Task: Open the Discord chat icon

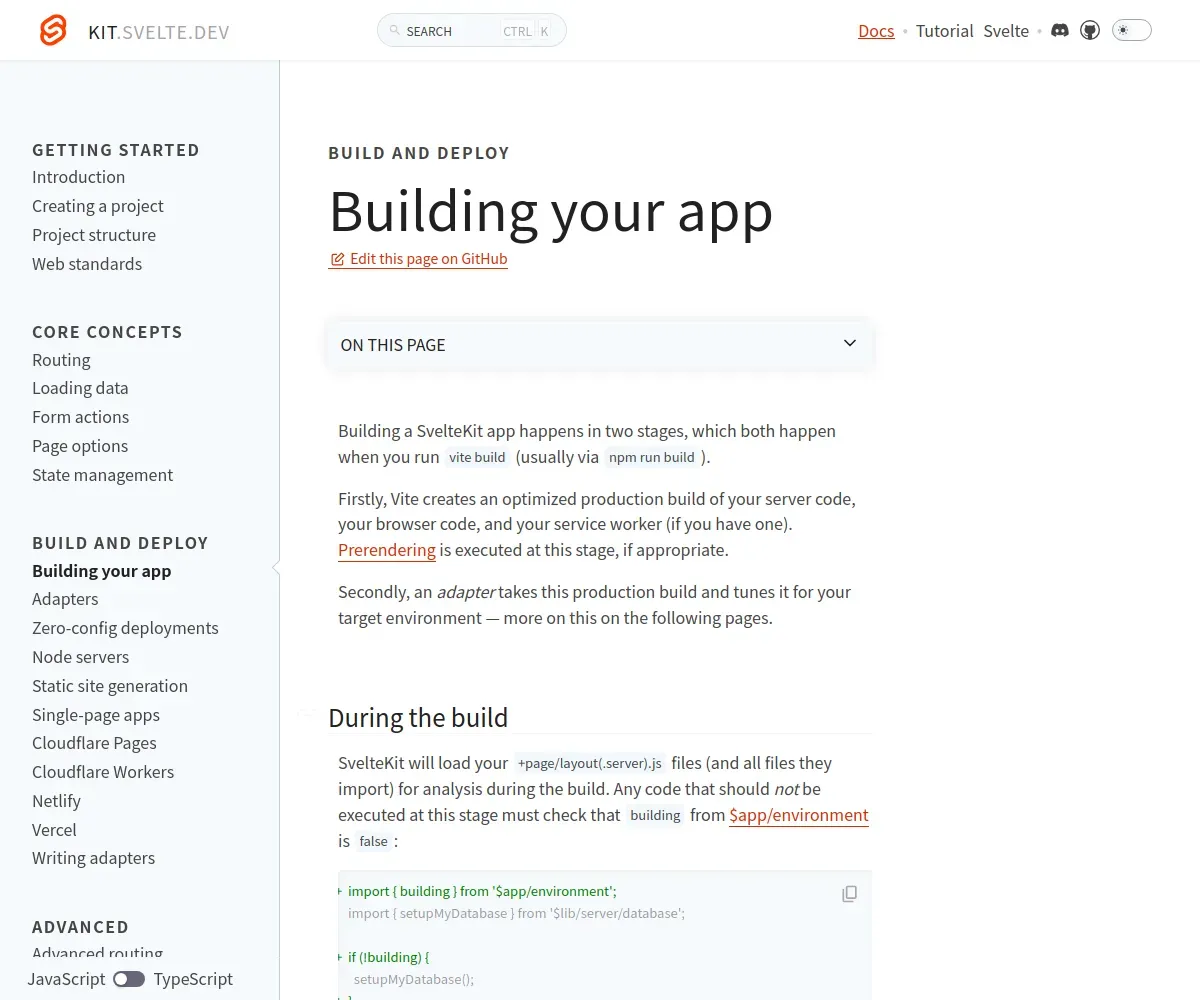Action: pos(1060,31)
